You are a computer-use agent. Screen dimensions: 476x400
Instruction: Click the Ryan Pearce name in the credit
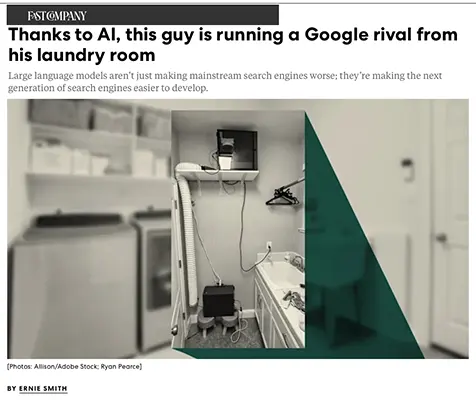(x=120, y=367)
